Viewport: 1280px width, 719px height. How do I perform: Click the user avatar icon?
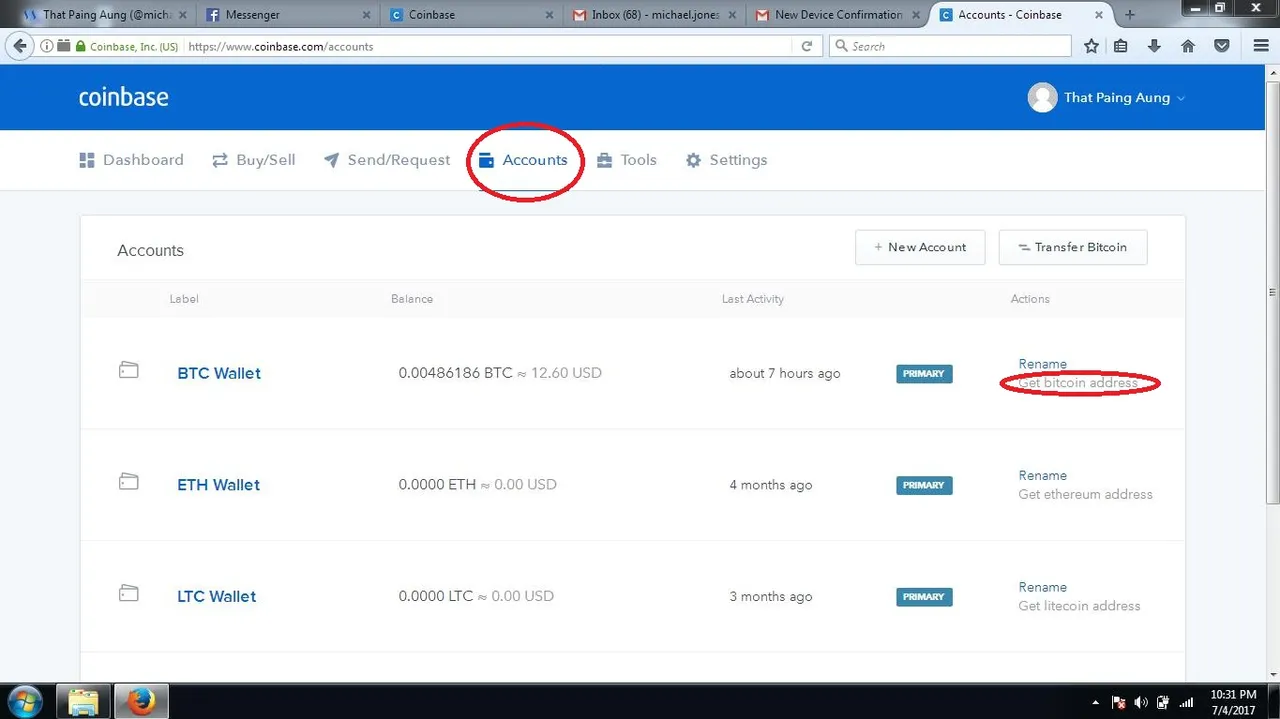point(1042,97)
